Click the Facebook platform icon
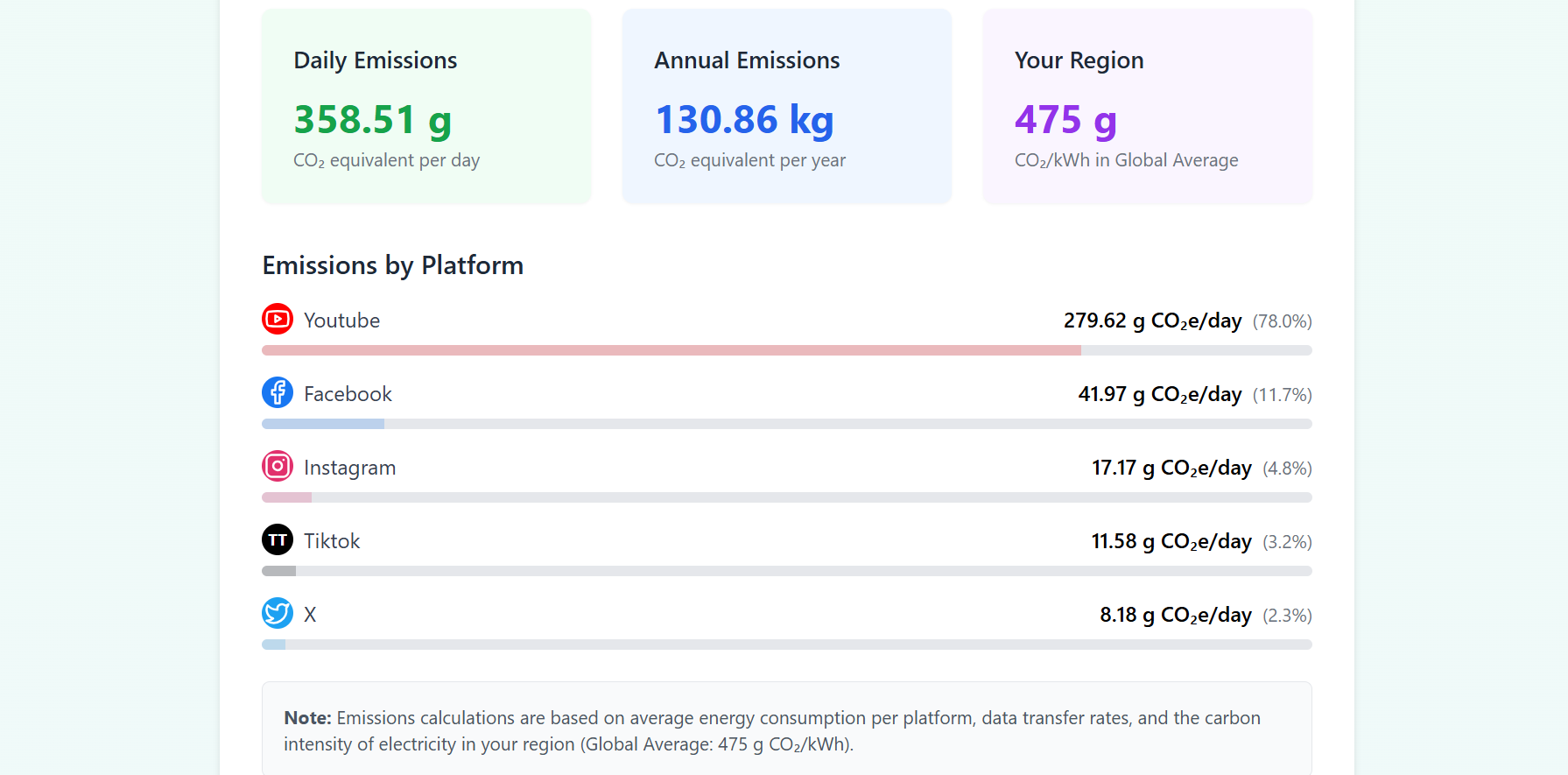The width and height of the screenshot is (1568, 775). tap(278, 393)
